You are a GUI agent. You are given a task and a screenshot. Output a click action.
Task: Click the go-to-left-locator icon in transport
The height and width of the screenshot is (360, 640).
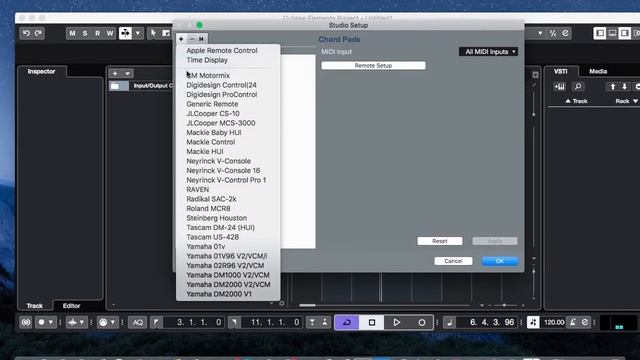click(x=156, y=322)
